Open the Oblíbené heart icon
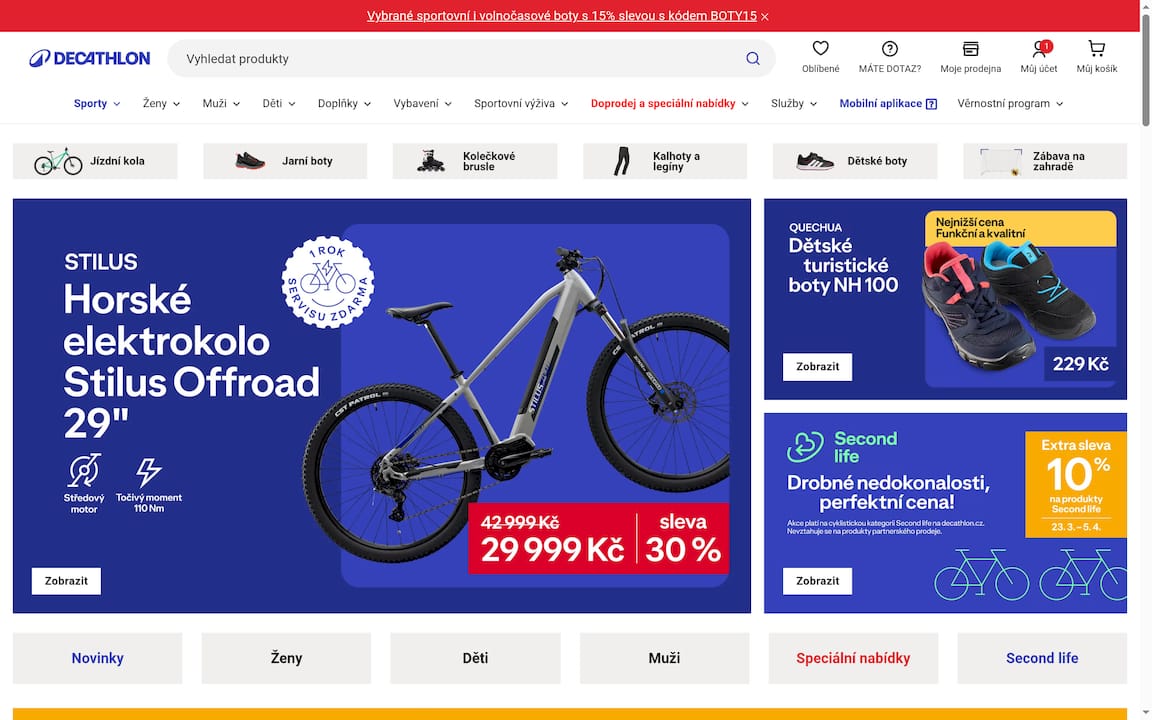 click(820, 48)
